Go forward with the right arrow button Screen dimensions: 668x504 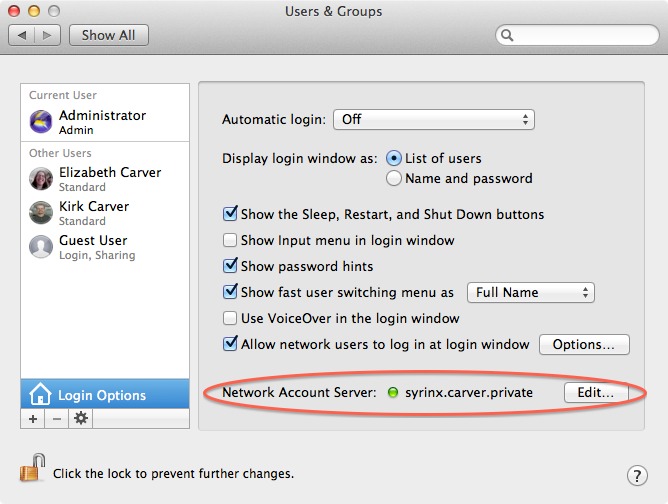49,35
